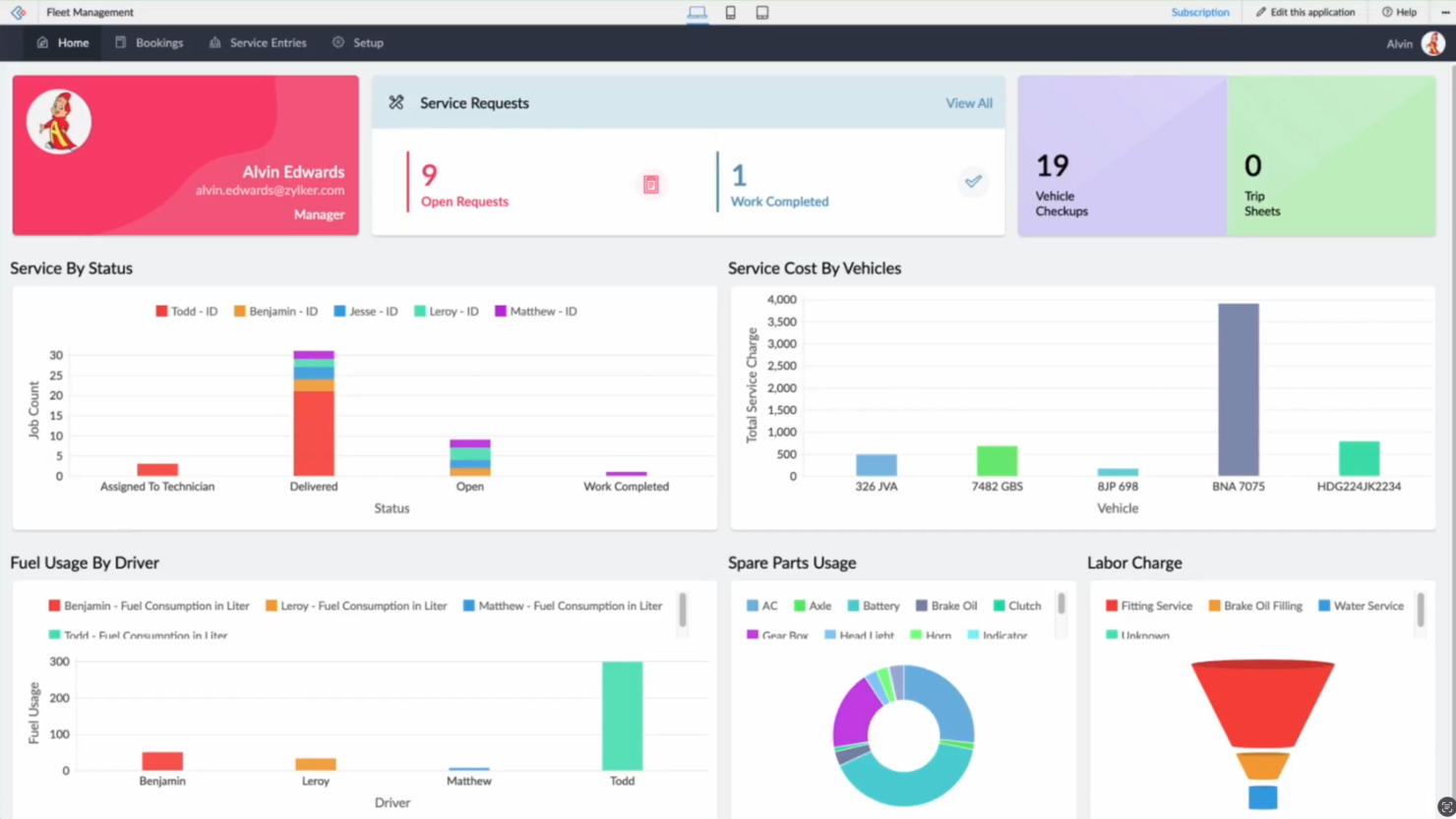Viewport: 1456px width, 819px height.
Task: Select the desktop preview icon
Action: [698, 12]
